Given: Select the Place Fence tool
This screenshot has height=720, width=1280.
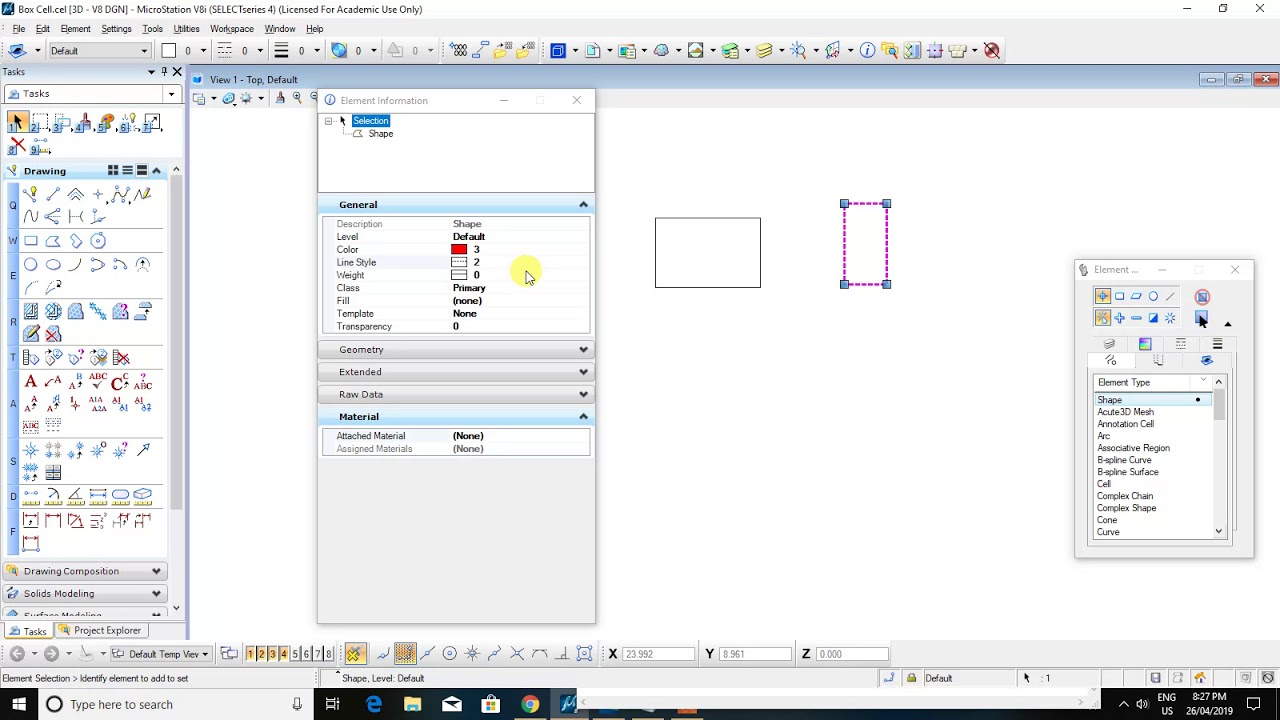Looking at the screenshot, I should [x=41, y=123].
